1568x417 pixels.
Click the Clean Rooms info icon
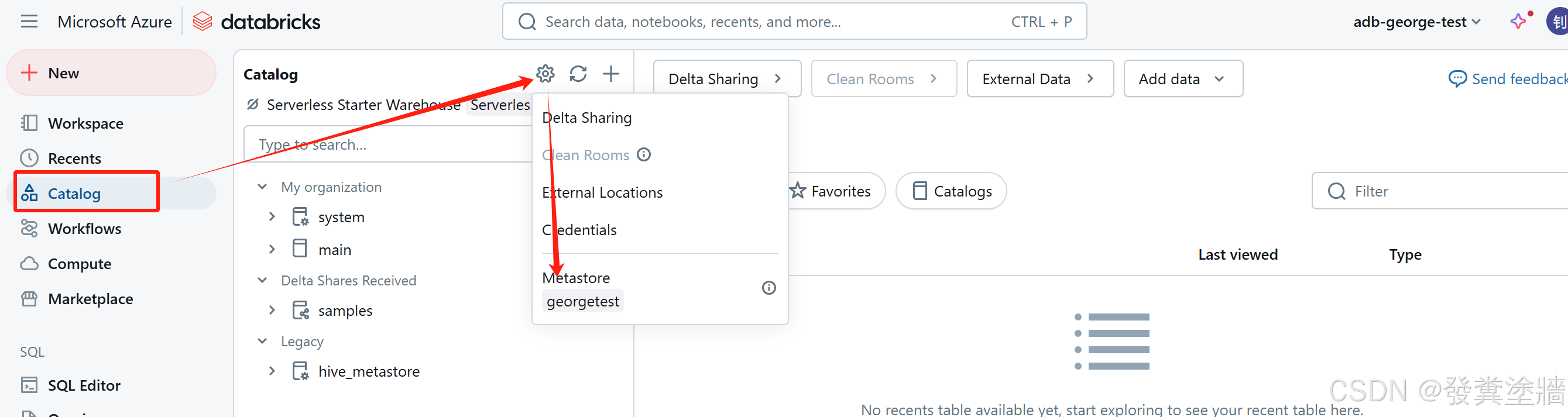click(x=644, y=154)
